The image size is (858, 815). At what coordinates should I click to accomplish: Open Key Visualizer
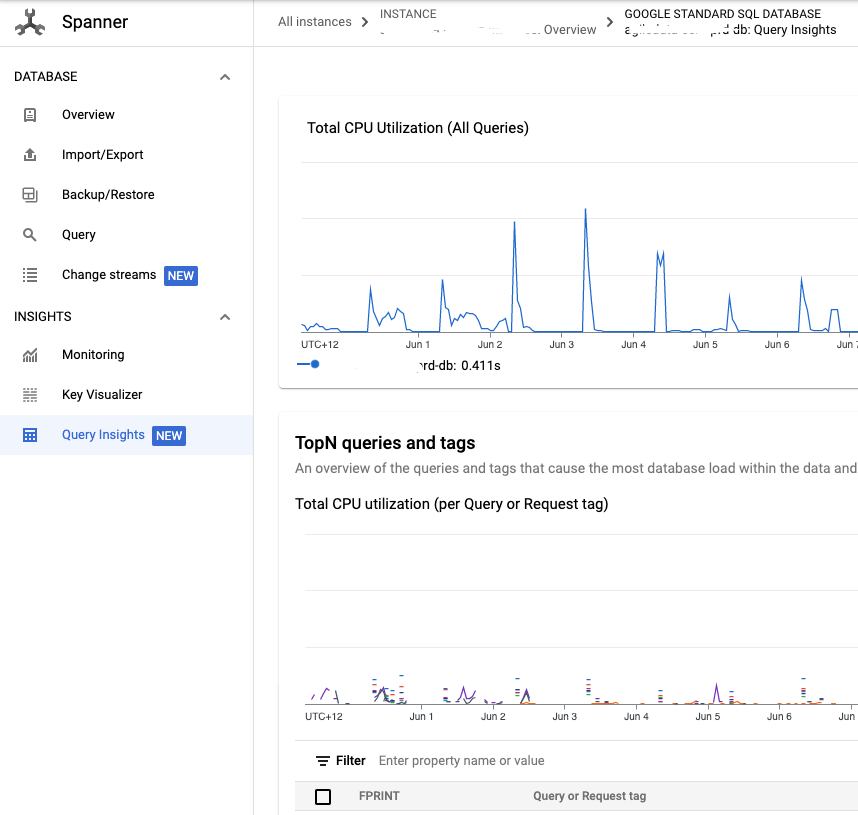click(x=102, y=395)
